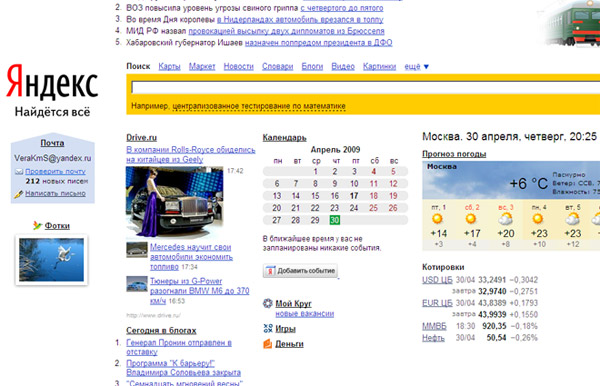Open the Видео tab
This screenshot has width=600, height=386.
[343, 67]
